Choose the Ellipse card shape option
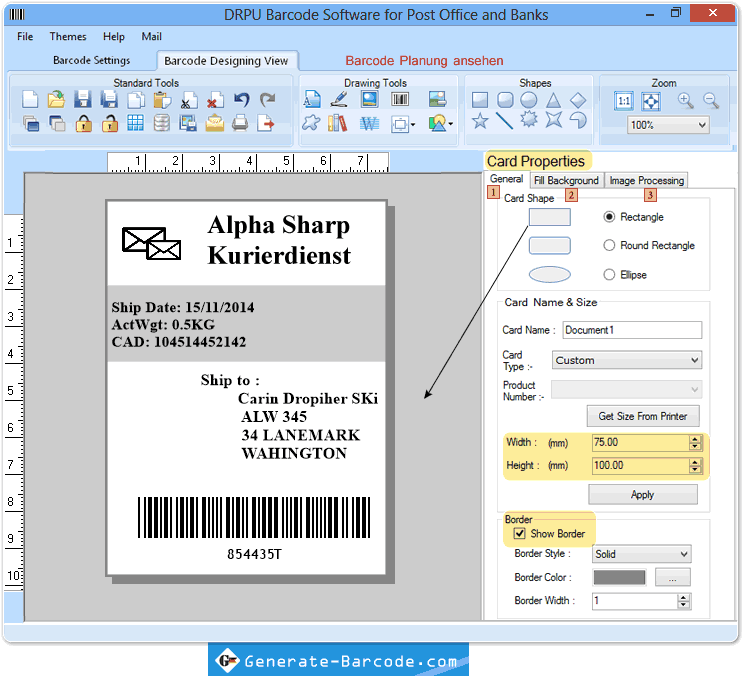 tap(609, 275)
